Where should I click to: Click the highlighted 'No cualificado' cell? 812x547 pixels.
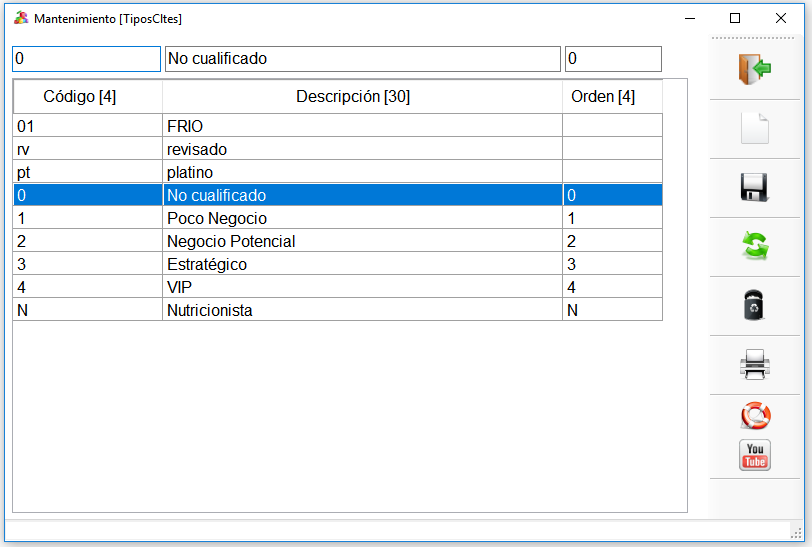click(x=362, y=195)
